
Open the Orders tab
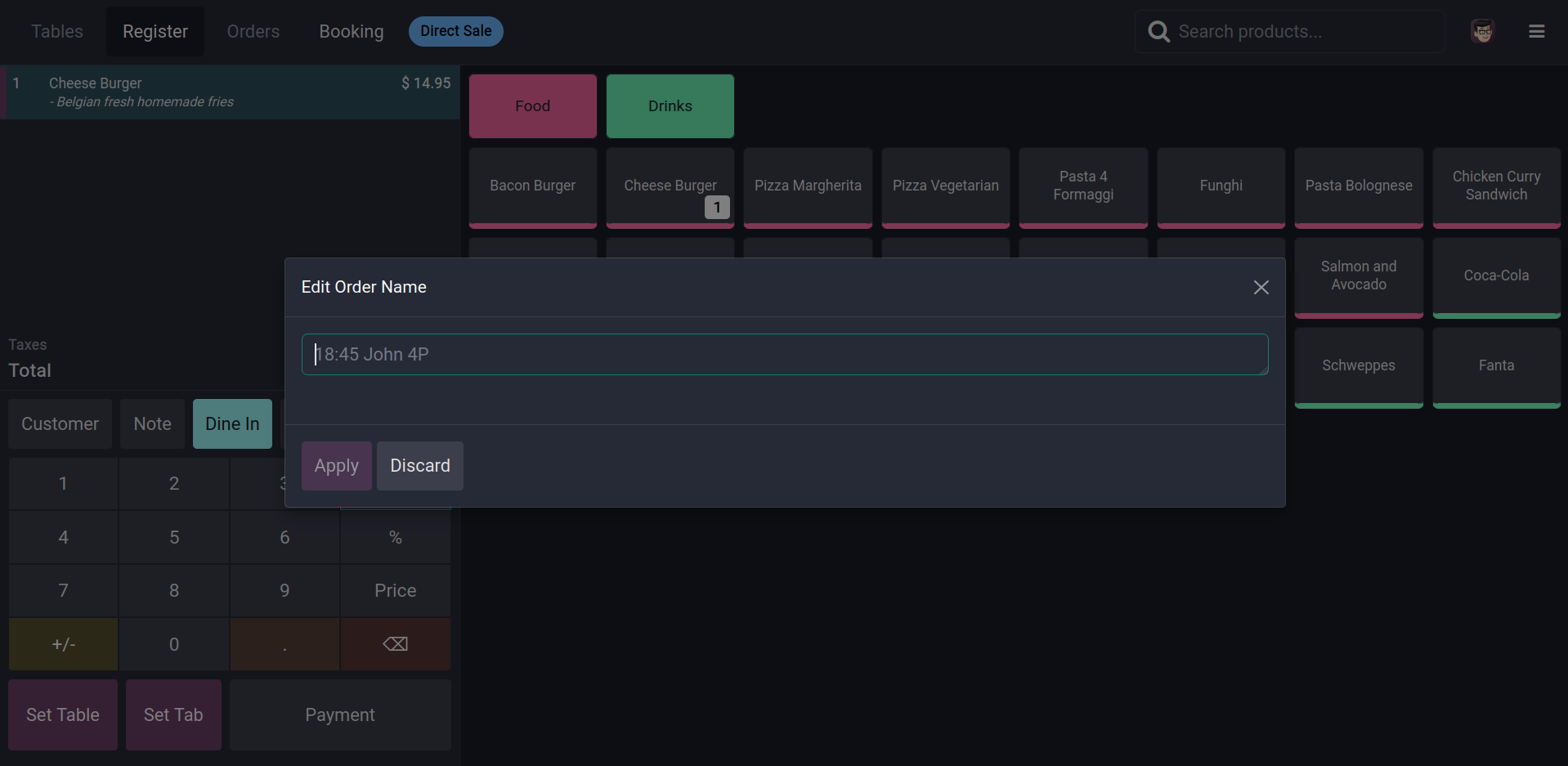[x=253, y=32]
